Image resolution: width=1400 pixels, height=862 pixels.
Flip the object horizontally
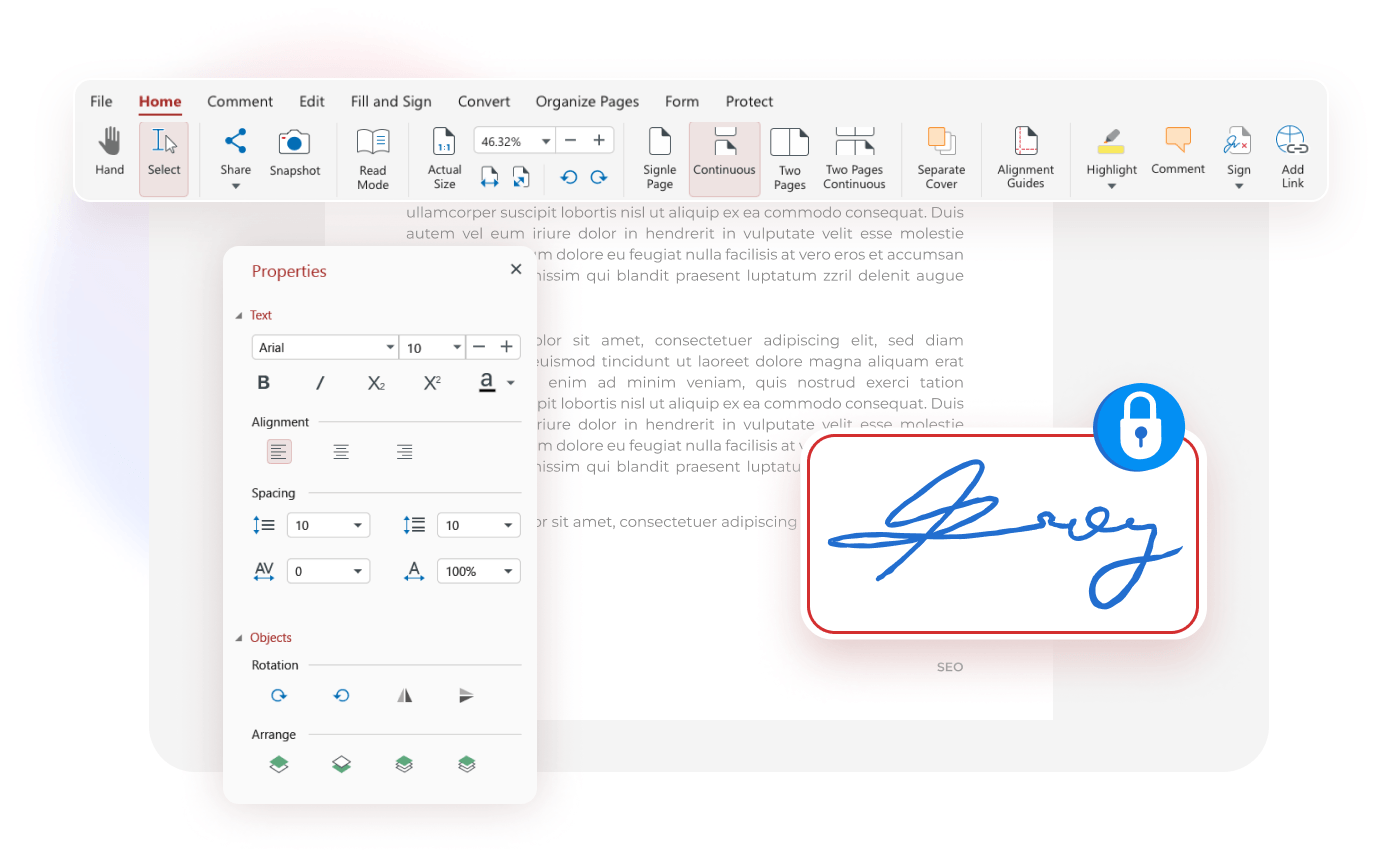click(x=404, y=695)
